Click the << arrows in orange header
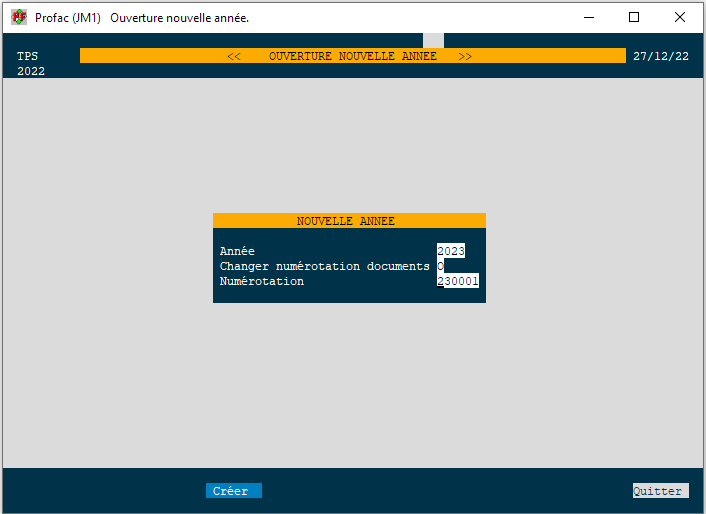Viewport: 706px width, 514px height. (234, 57)
